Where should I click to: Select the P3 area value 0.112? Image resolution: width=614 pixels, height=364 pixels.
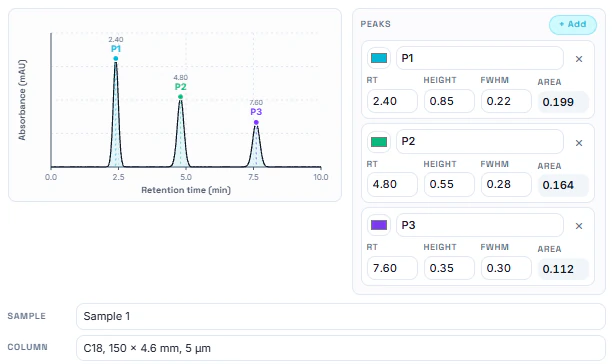point(563,269)
